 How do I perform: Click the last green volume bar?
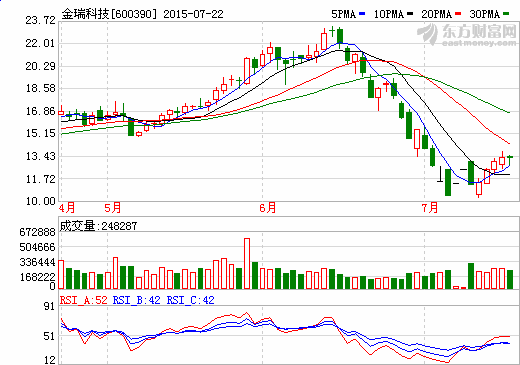pos(510,279)
